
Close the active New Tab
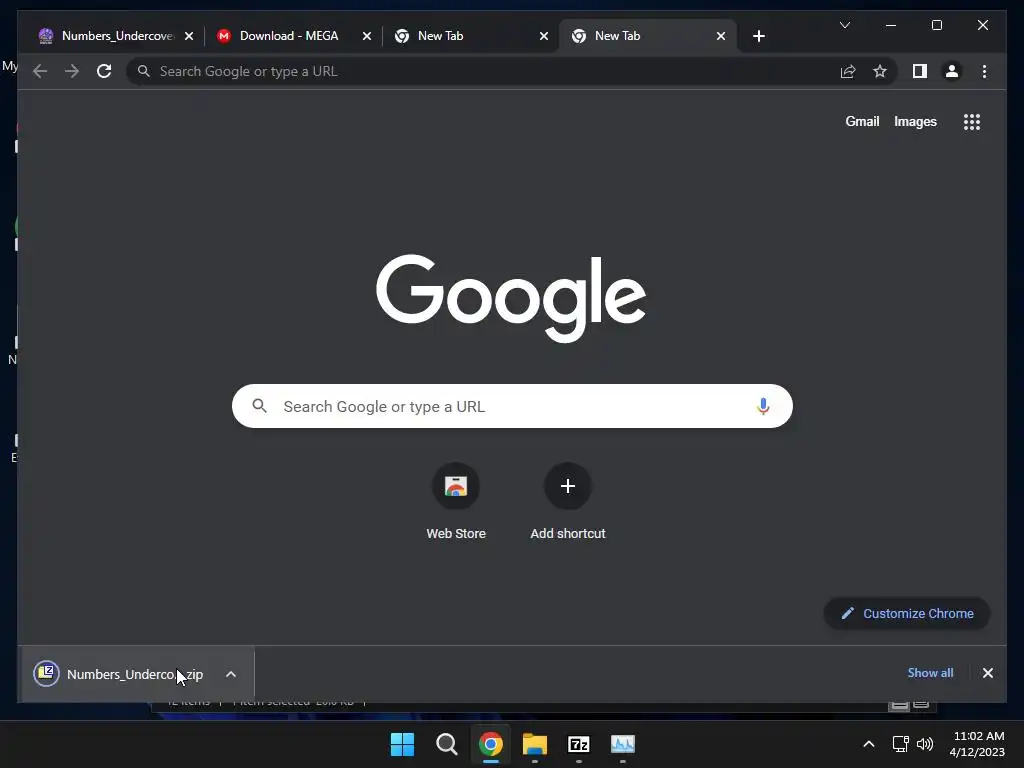coord(720,36)
